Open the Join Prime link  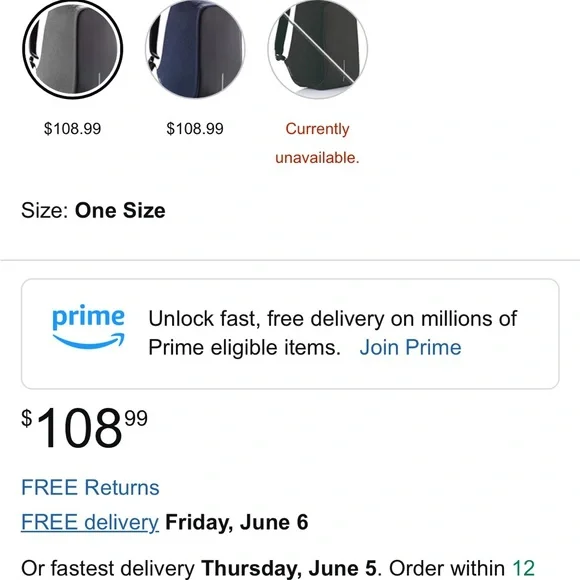pyautogui.click(x=411, y=347)
